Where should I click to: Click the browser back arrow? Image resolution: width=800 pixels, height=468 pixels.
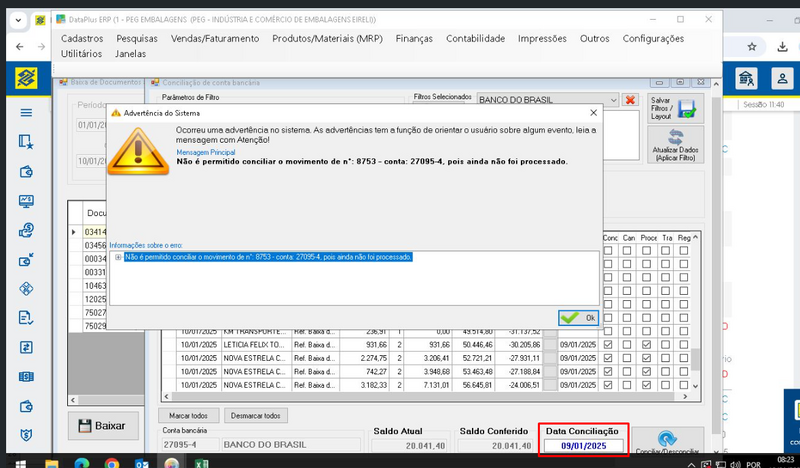19,47
